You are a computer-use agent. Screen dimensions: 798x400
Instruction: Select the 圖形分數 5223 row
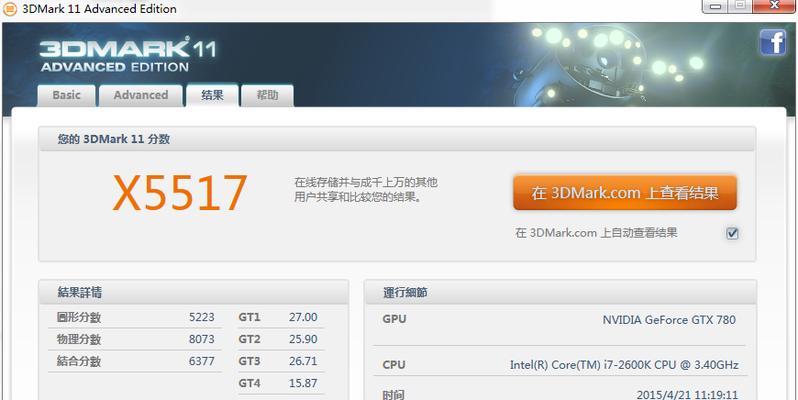point(135,318)
